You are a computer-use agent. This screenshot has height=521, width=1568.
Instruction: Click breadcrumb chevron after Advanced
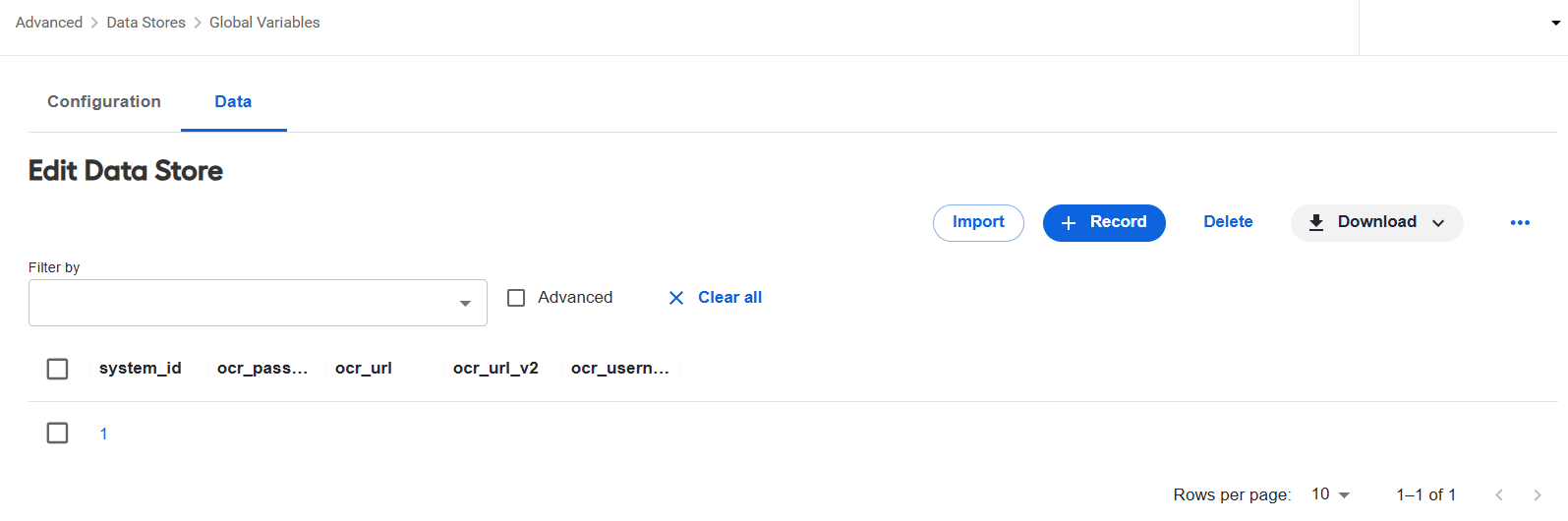tap(94, 23)
